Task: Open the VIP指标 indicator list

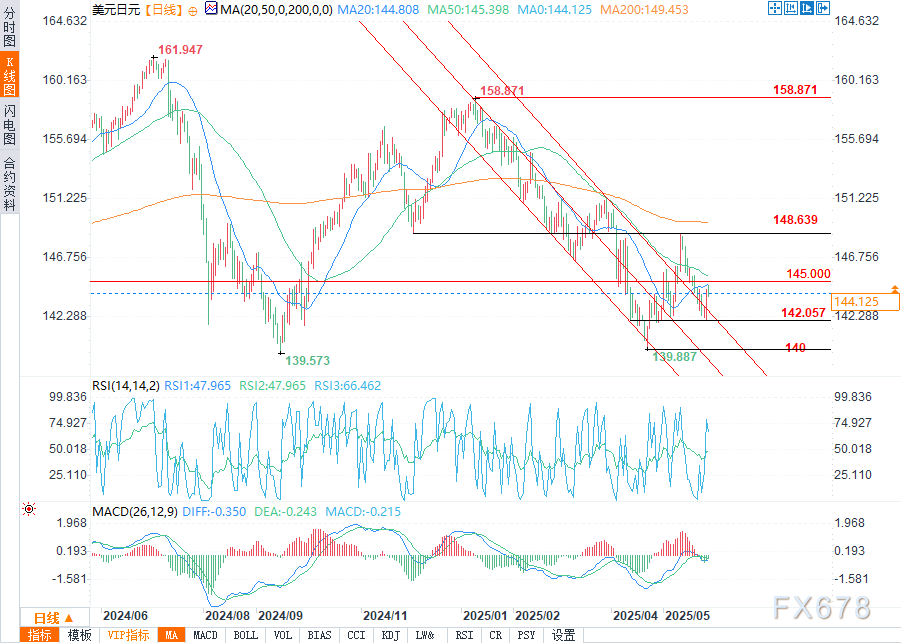Action: [128, 635]
